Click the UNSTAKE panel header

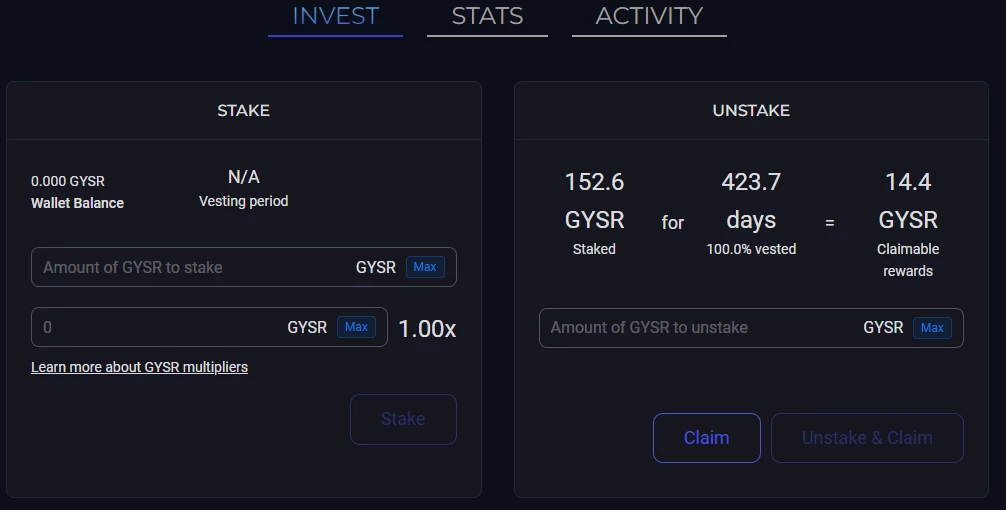coord(751,110)
